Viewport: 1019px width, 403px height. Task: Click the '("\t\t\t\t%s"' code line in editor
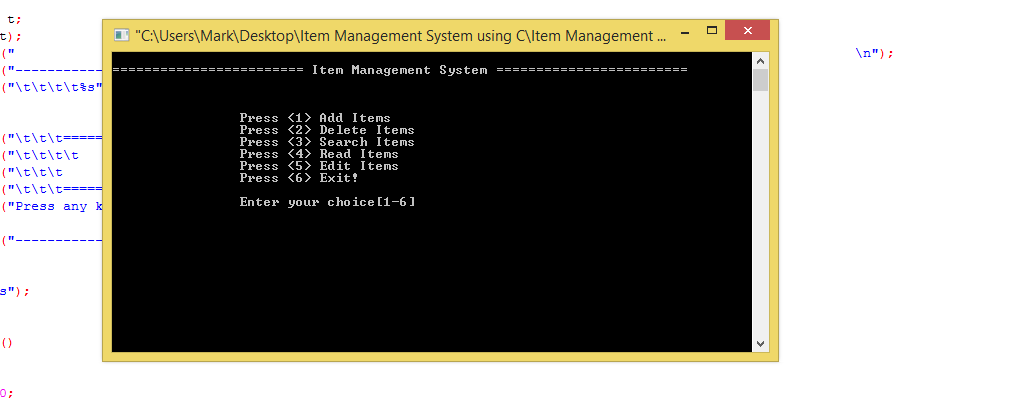pyautogui.click(x=51, y=87)
